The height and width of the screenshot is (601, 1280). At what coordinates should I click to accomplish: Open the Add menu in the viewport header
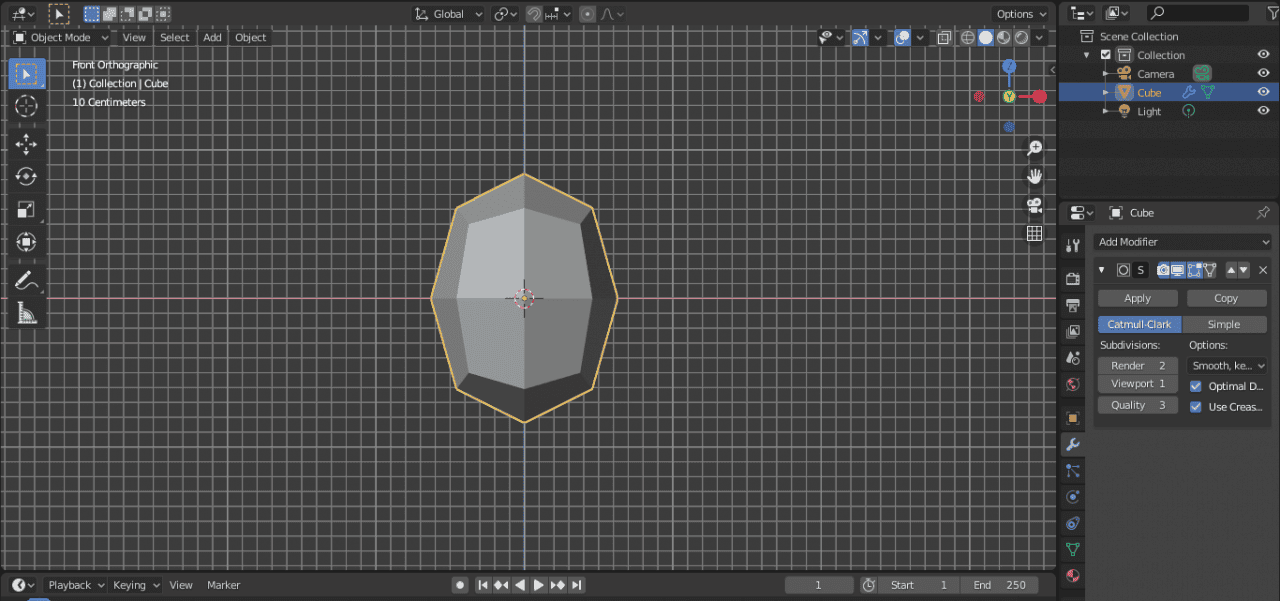[212, 37]
